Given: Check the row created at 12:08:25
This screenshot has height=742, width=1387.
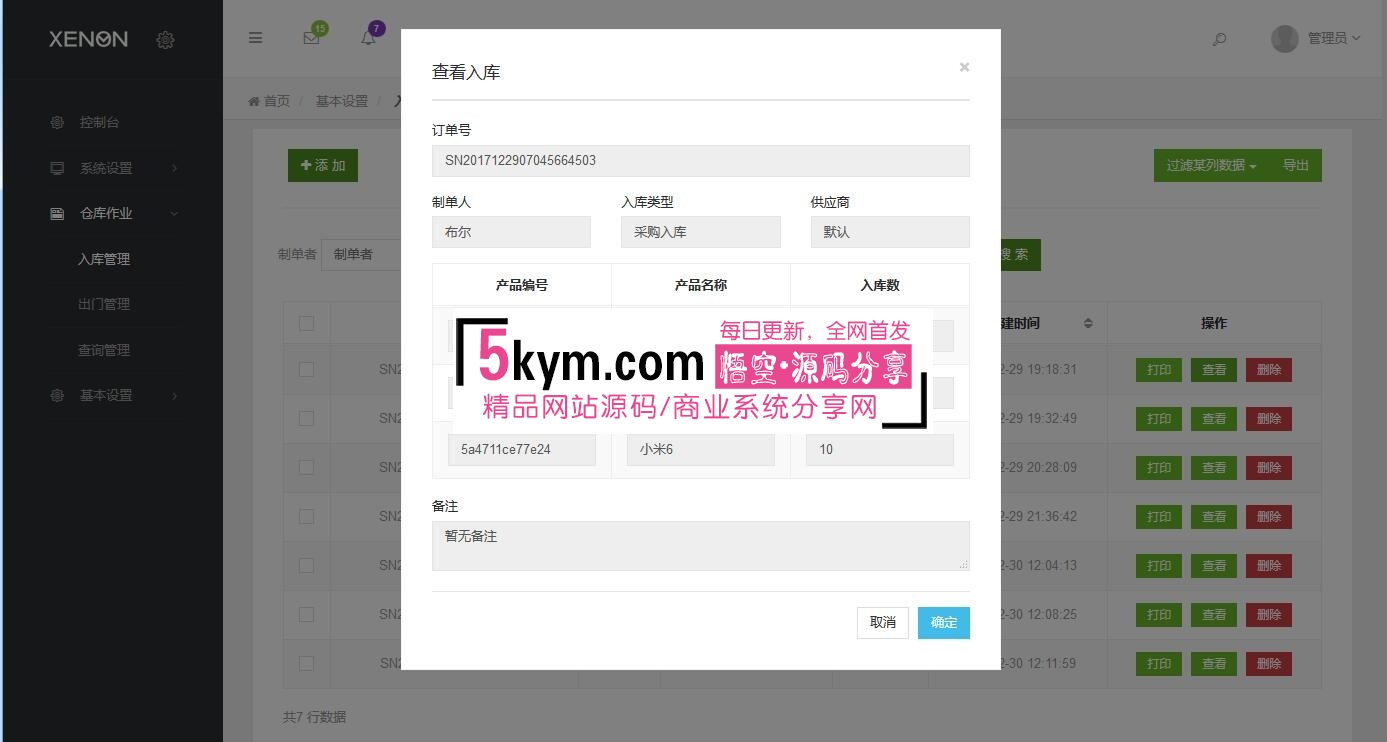Looking at the screenshot, I should tap(307, 614).
